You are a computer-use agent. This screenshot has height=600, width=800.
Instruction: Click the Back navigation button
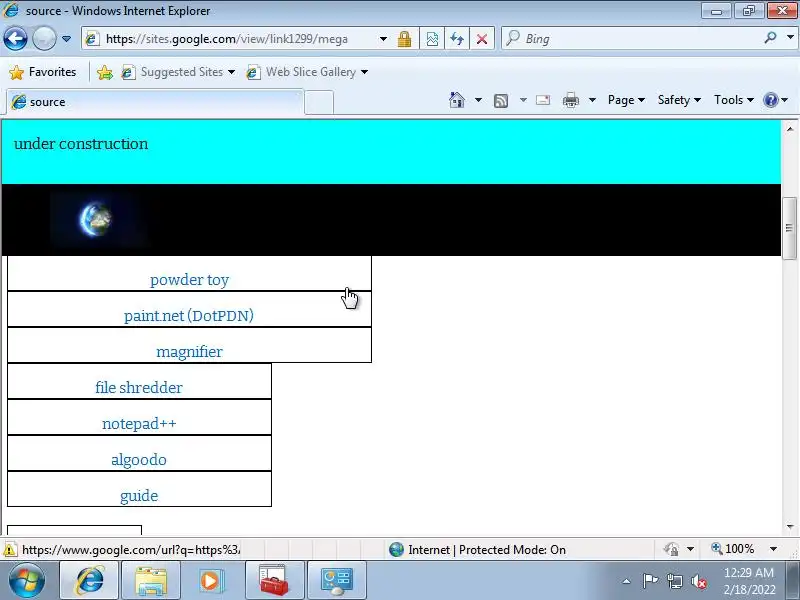click(15, 38)
